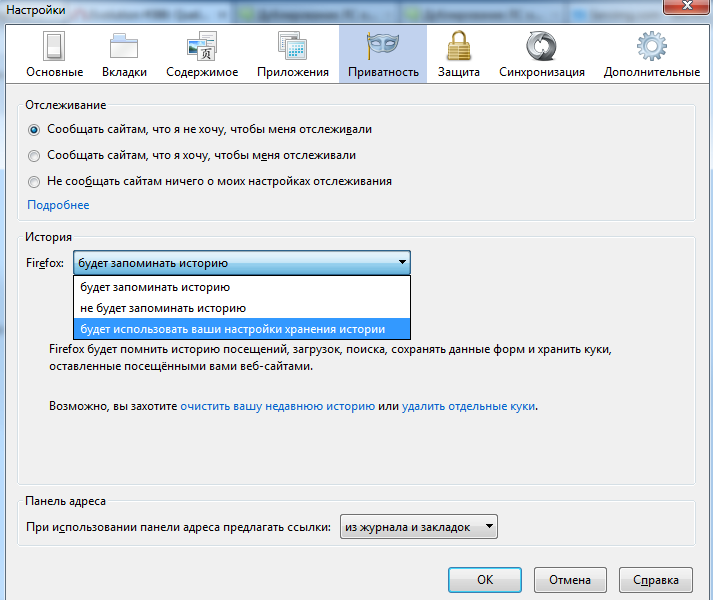Viewport: 713px width, 600px height.
Task: Switch to the Приложения tab label
Action: pos(292,72)
